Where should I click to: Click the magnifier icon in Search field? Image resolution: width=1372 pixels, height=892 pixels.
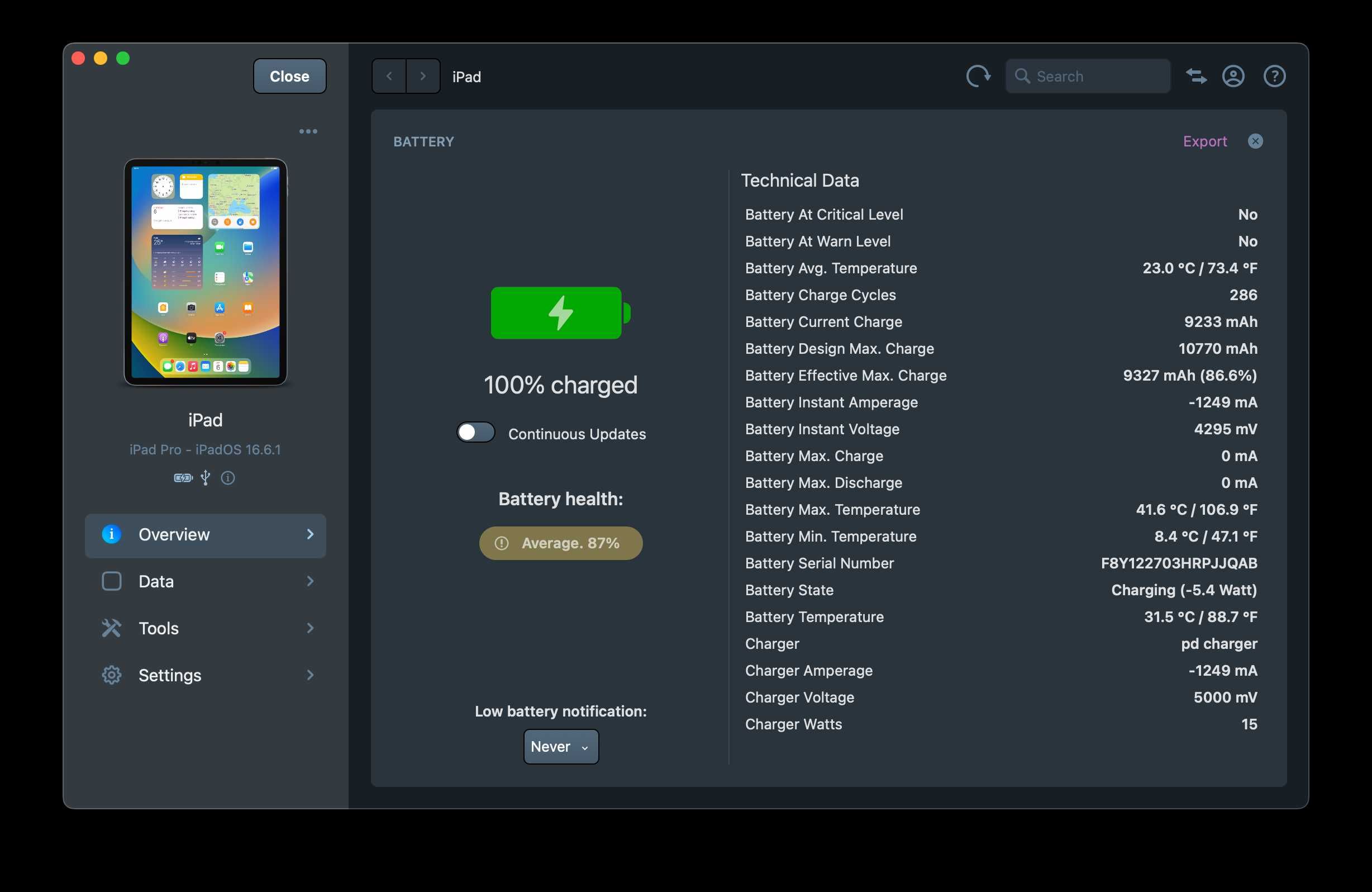tap(1022, 76)
